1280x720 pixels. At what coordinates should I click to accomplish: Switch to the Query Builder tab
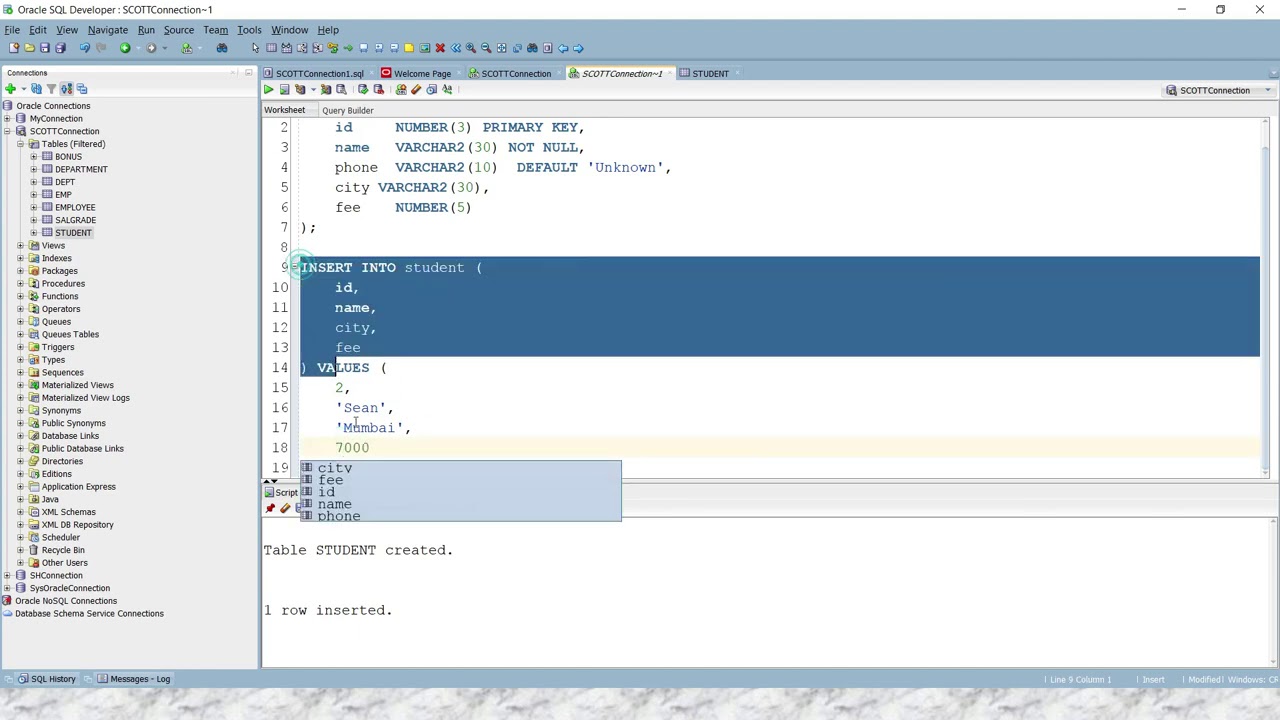[348, 110]
